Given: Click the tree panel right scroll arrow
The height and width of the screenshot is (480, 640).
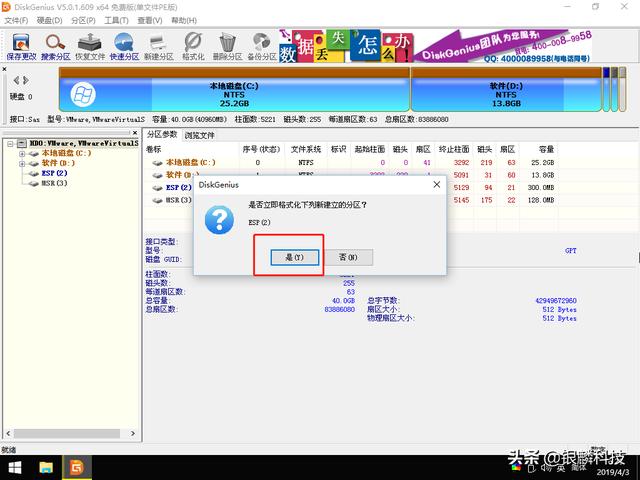Looking at the screenshot, I should [133, 433].
